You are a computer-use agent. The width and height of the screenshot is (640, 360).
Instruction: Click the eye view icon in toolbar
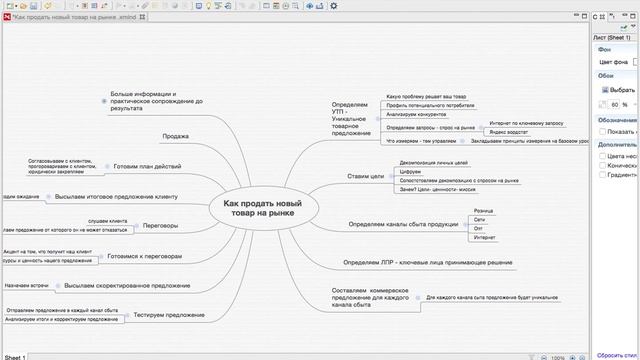click(x=310, y=6)
